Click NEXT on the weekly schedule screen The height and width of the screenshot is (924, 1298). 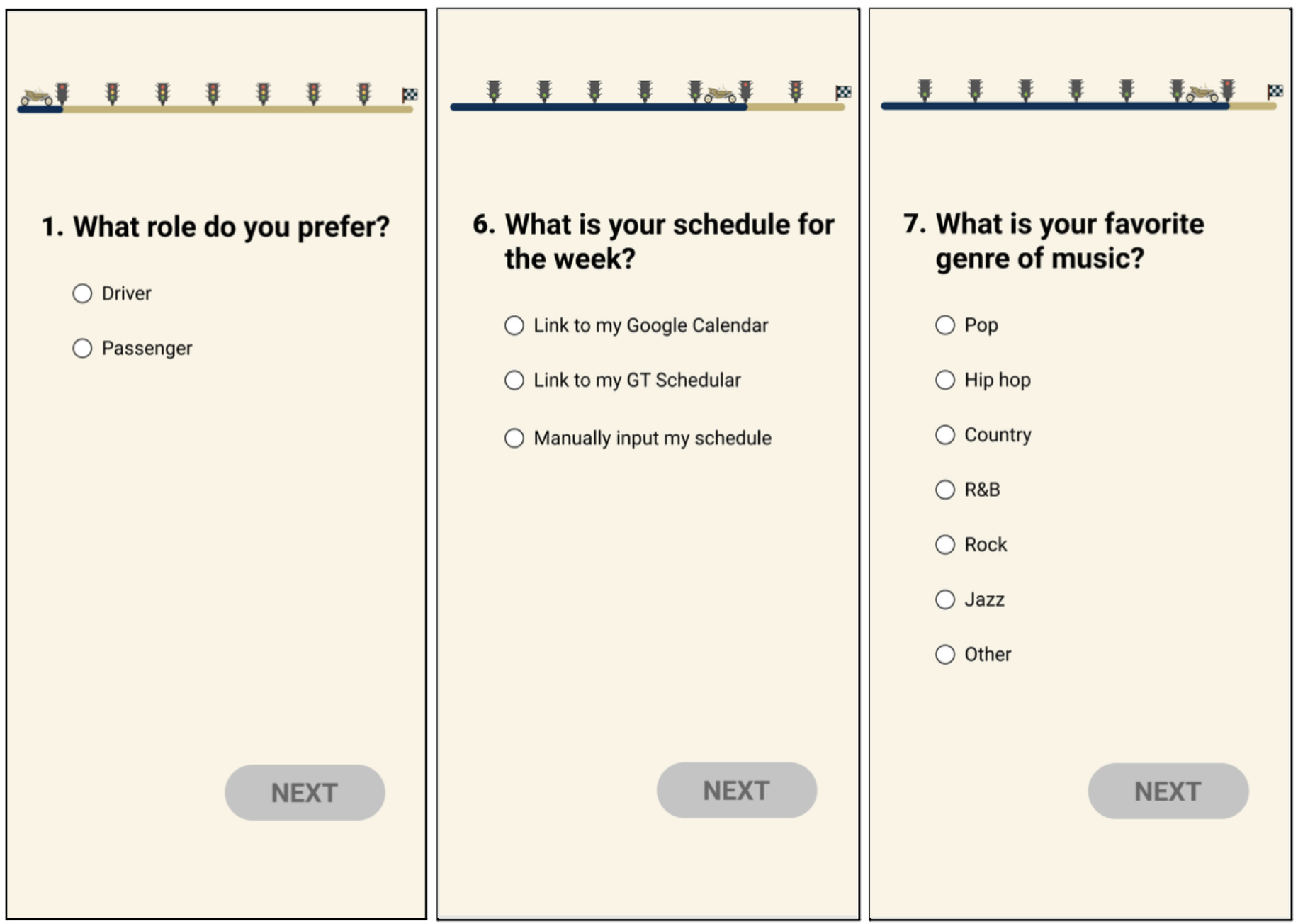point(737,790)
